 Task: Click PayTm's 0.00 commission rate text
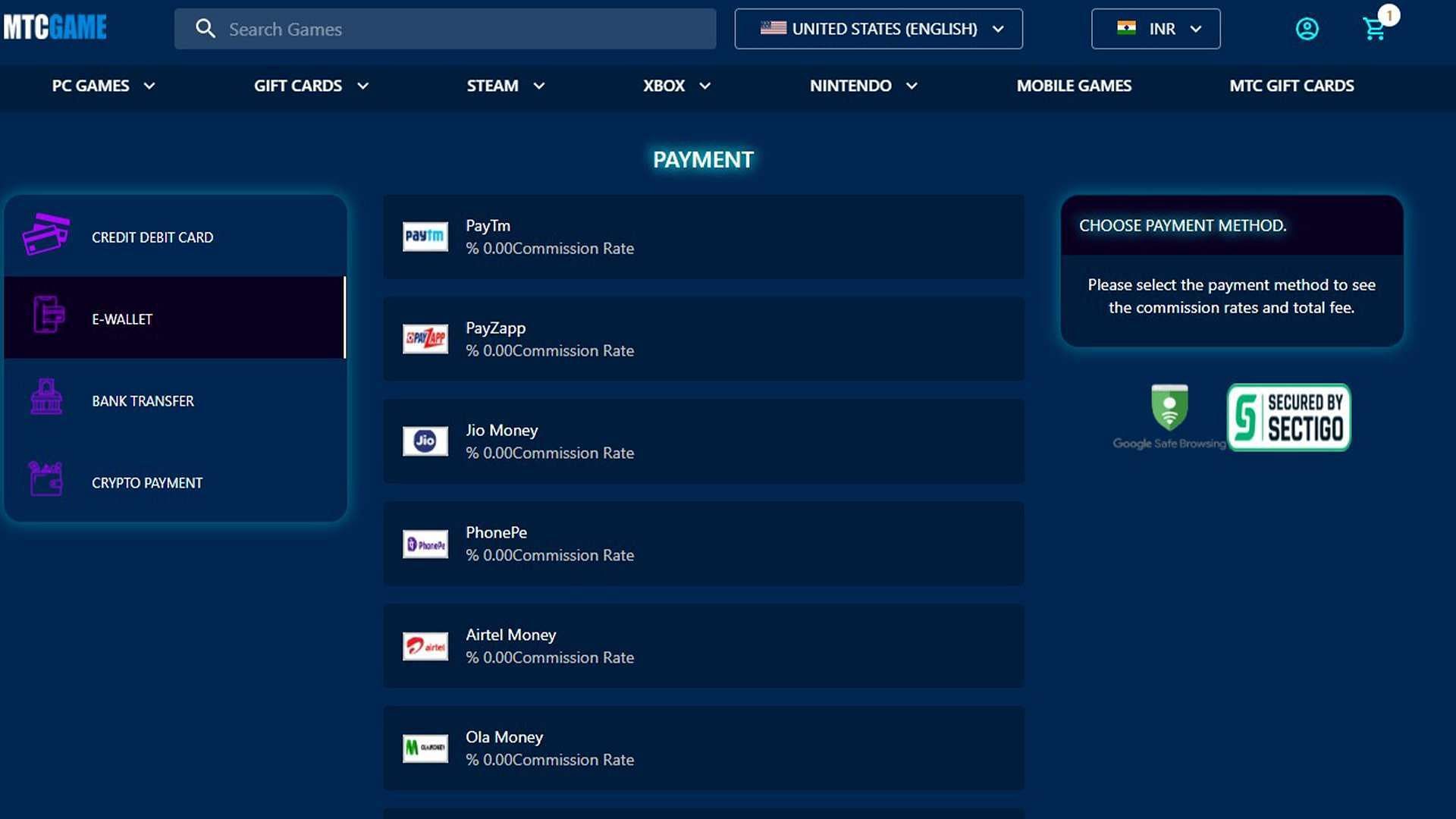click(x=550, y=248)
